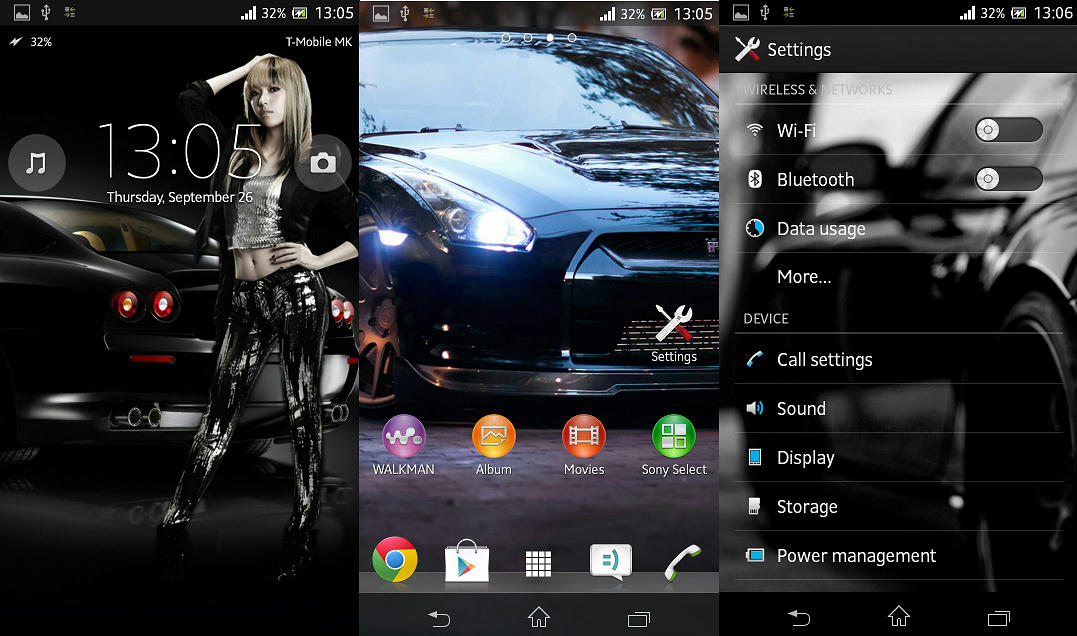
Task: Open Display settings
Action: 898,457
